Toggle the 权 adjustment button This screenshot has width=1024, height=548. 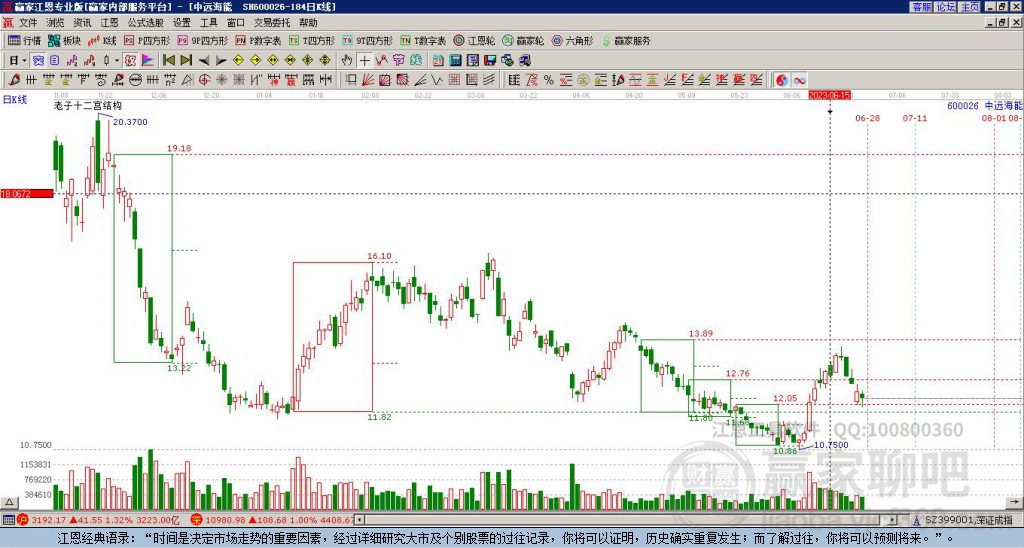(130, 60)
